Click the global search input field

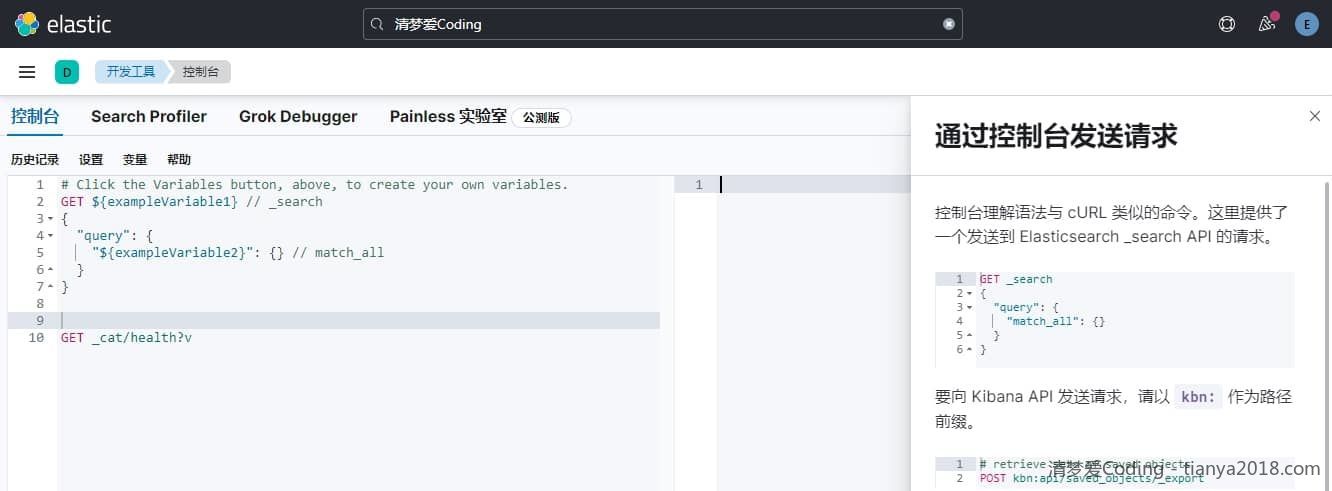pyautogui.click(x=662, y=24)
